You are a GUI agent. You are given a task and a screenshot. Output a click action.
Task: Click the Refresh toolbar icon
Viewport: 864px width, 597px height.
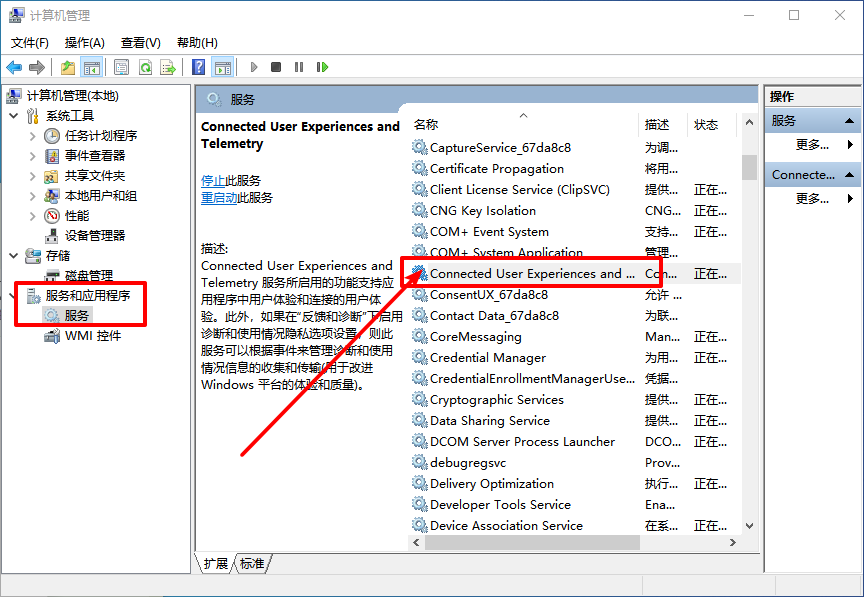(x=145, y=67)
